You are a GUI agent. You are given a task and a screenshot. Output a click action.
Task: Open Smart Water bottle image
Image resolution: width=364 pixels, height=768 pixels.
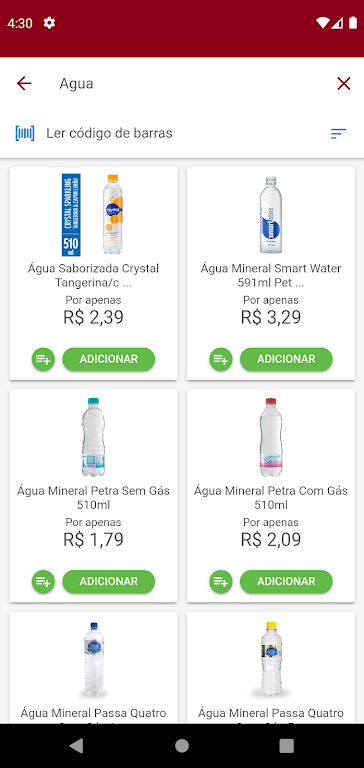(271, 215)
